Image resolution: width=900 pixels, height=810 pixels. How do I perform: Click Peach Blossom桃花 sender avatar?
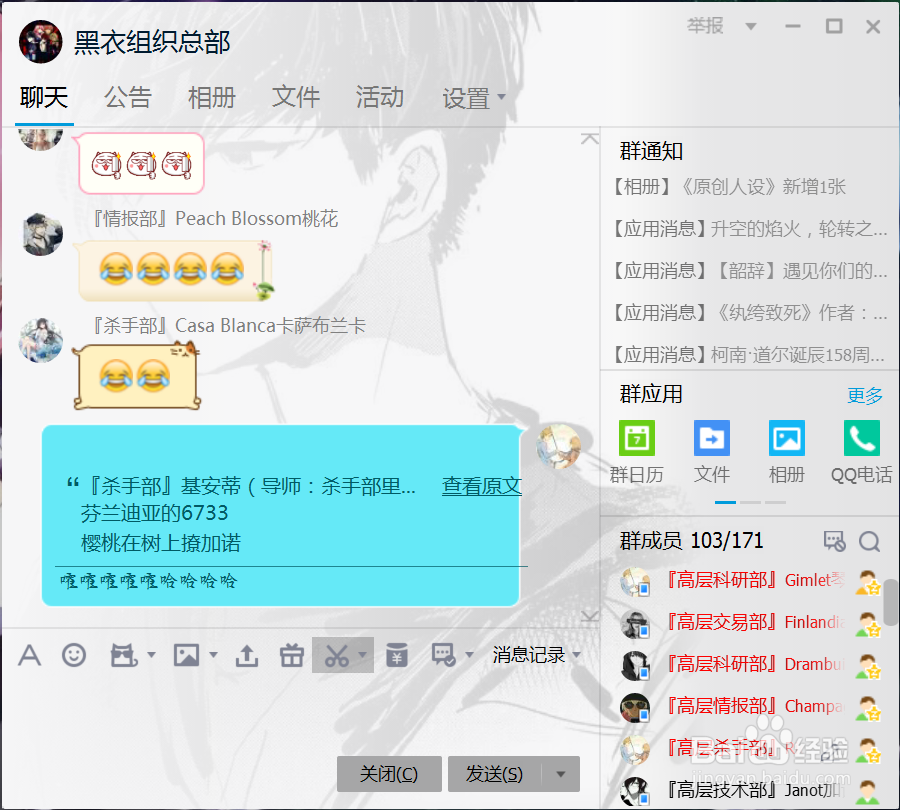[42, 234]
